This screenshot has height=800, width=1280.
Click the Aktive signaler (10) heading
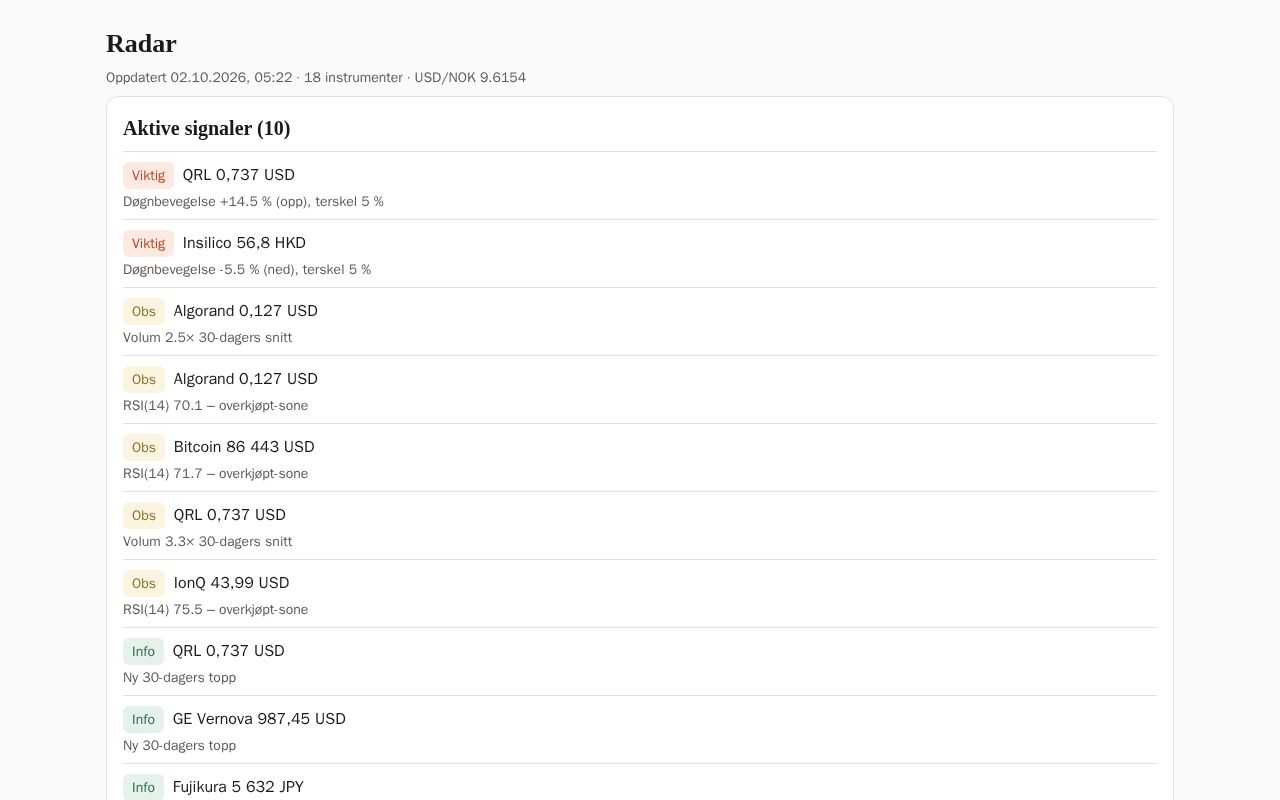(x=207, y=128)
